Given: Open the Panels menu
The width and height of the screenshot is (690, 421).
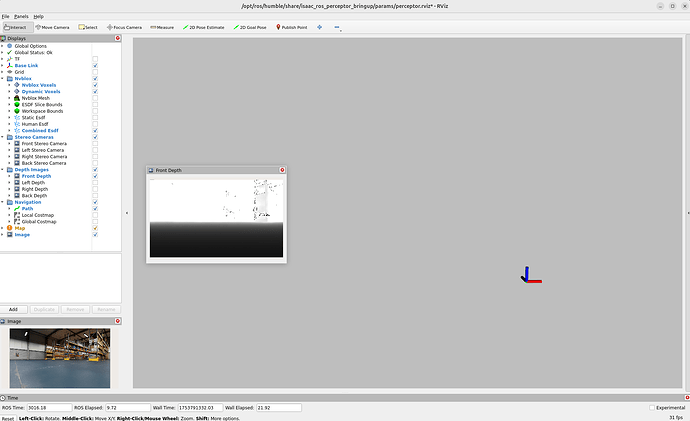Looking at the screenshot, I should [x=21, y=16].
